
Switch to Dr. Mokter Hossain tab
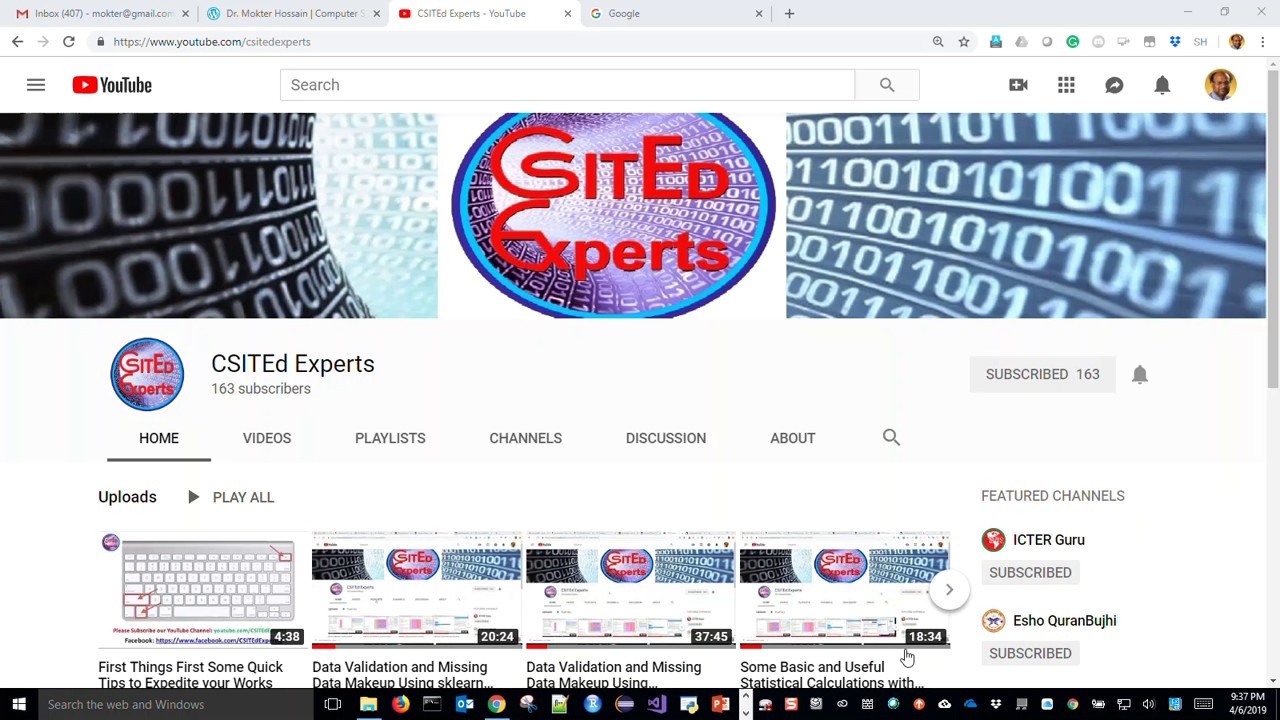[x=292, y=13]
